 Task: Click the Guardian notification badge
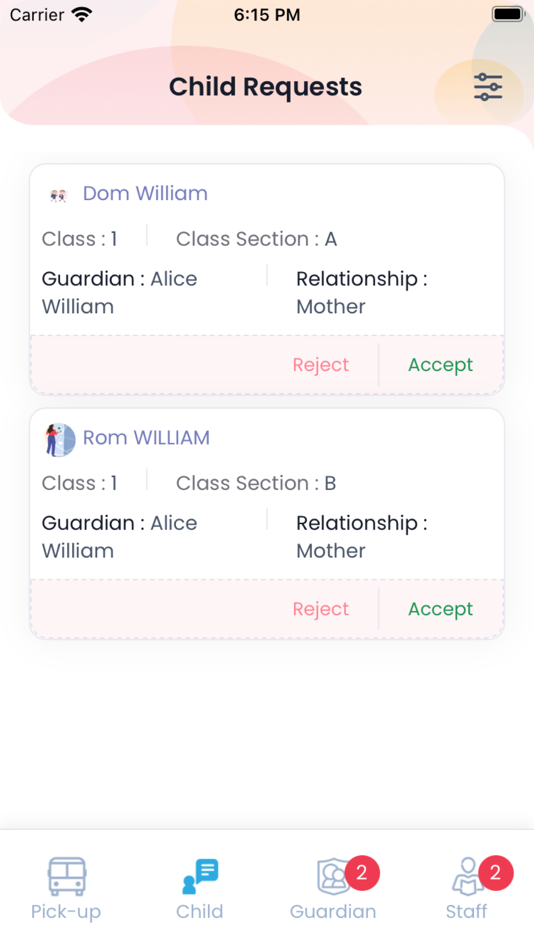tap(362, 872)
